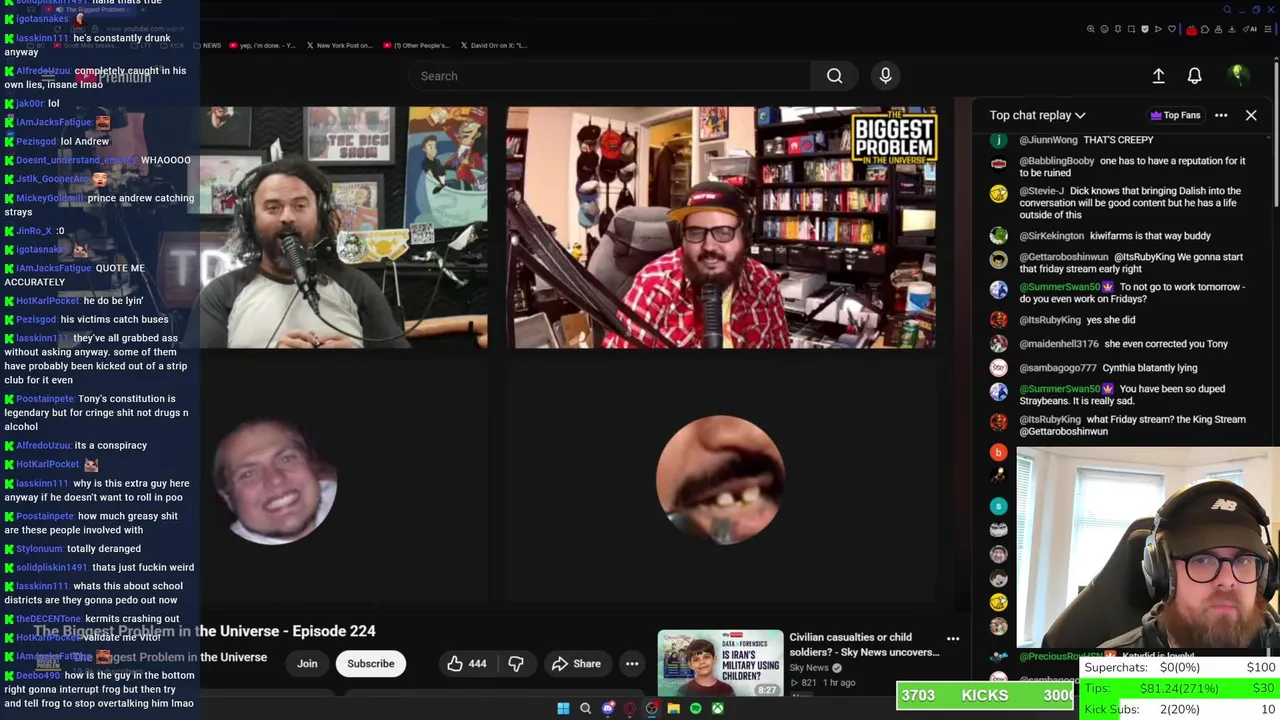Screen dimensions: 1280x720
Task: Switch to Other People's browser tab
Action: [416, 45]
